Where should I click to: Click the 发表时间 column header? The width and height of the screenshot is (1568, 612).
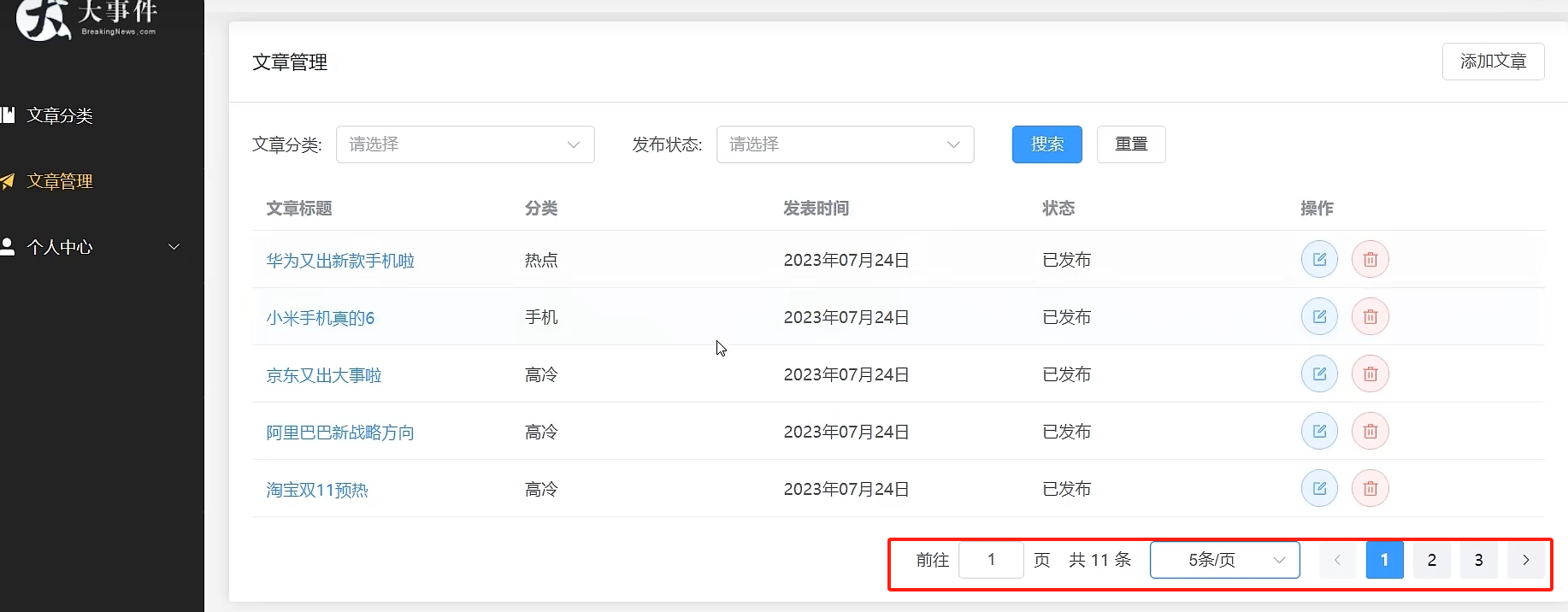[x=816, y=209]
